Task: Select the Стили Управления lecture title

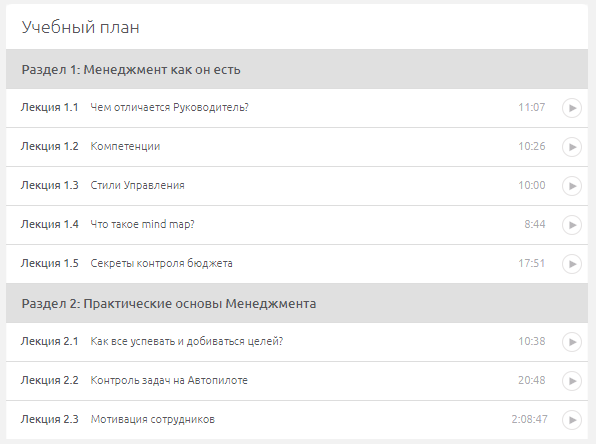Action: [137, 186]
